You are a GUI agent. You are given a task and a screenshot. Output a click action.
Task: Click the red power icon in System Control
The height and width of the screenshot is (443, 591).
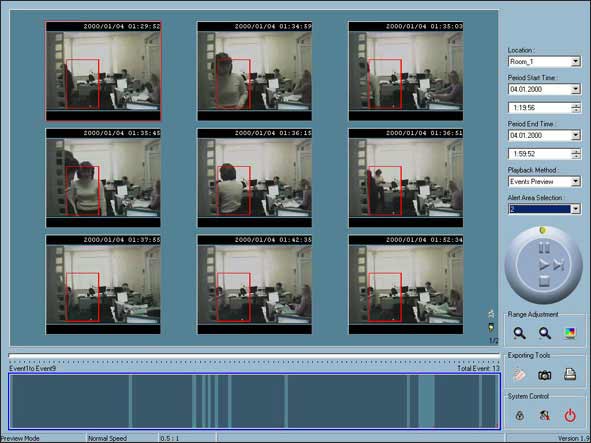coord(570,415)
